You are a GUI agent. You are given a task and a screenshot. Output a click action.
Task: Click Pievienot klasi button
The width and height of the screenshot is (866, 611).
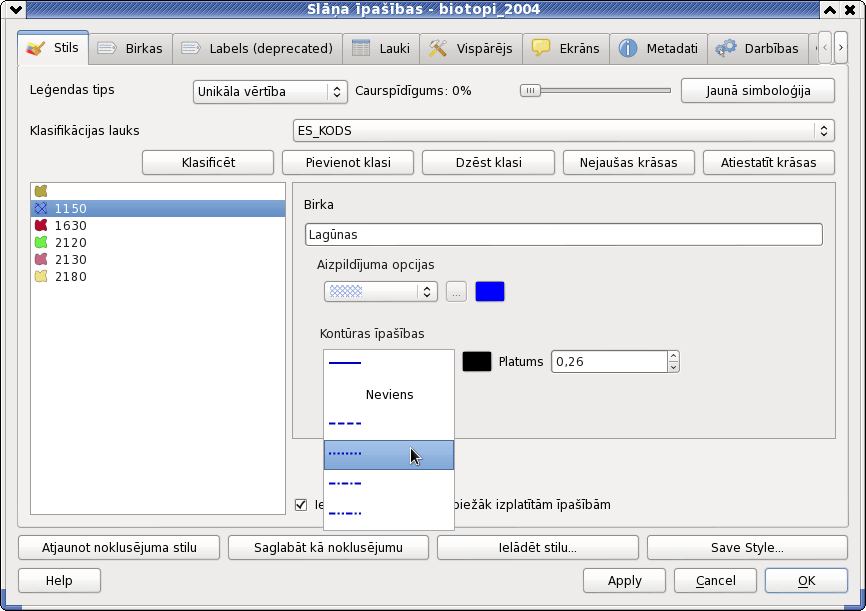click(x=348, y=162)
